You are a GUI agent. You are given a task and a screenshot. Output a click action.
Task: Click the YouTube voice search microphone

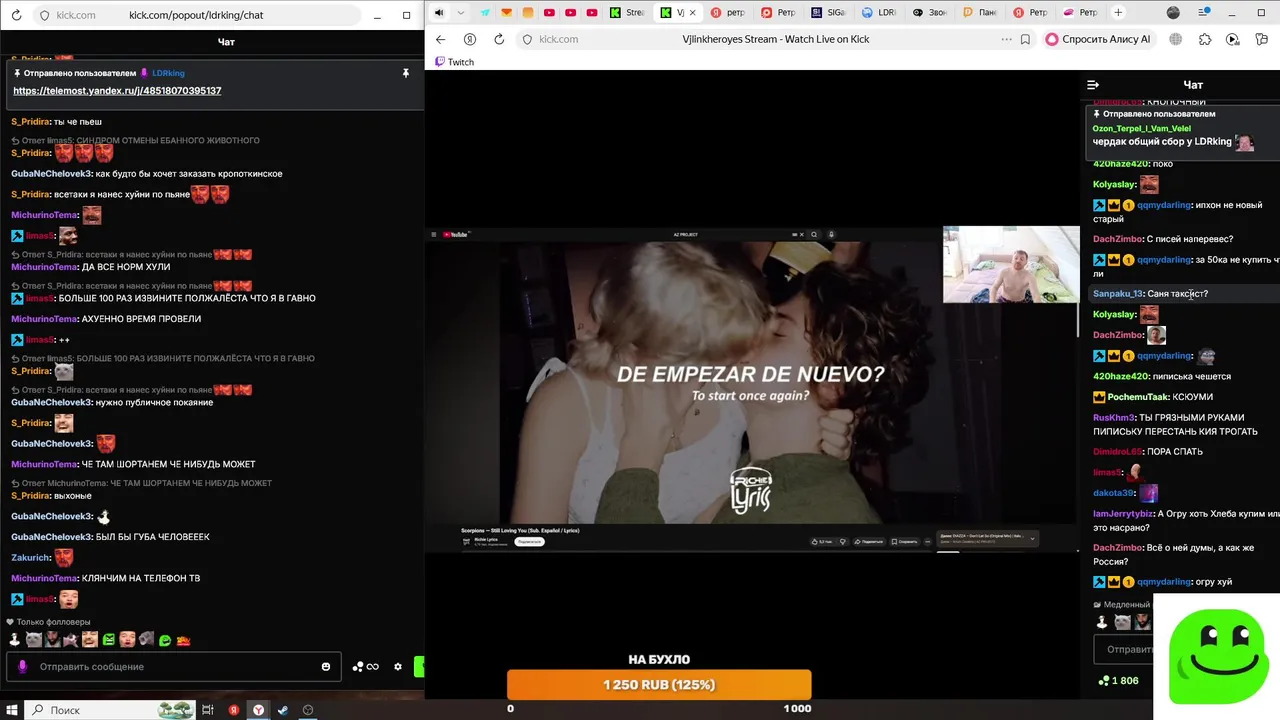(x=831, y=234)
